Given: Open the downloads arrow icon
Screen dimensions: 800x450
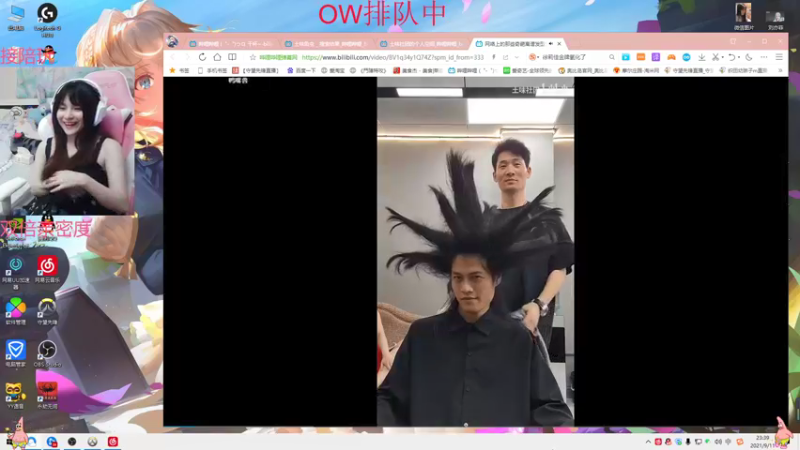Looking at the screenshot, I should coord(702,57).
